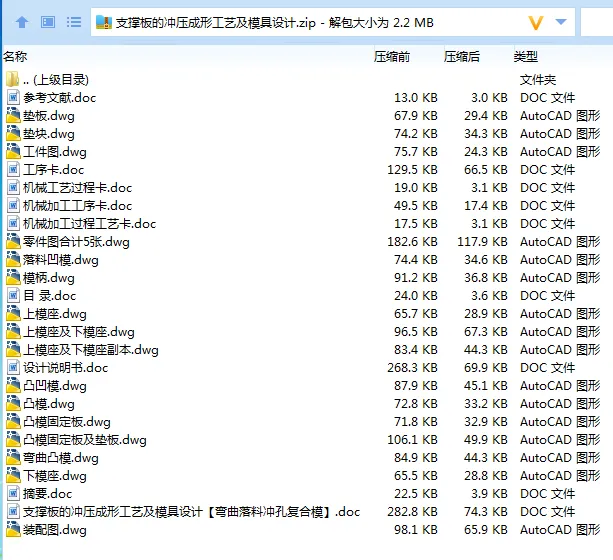Viewport: 613px width, 560px height.
Task: Click the zip archive icon in address bar
Action: (104, 22)
